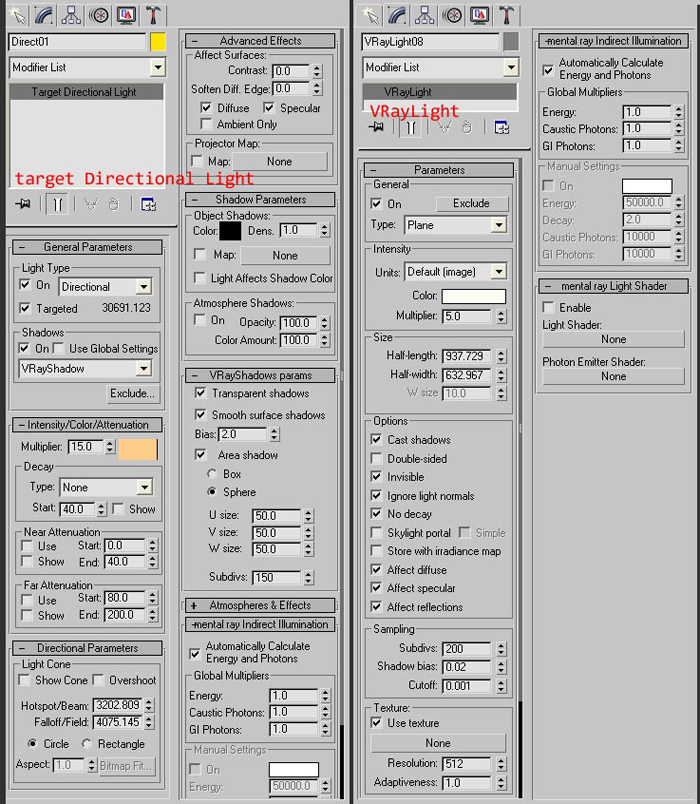Screen dimensions: 700x804
Task: Open the Utilities hammer tab in VRayLight08 panel
Action: point(506,14)
